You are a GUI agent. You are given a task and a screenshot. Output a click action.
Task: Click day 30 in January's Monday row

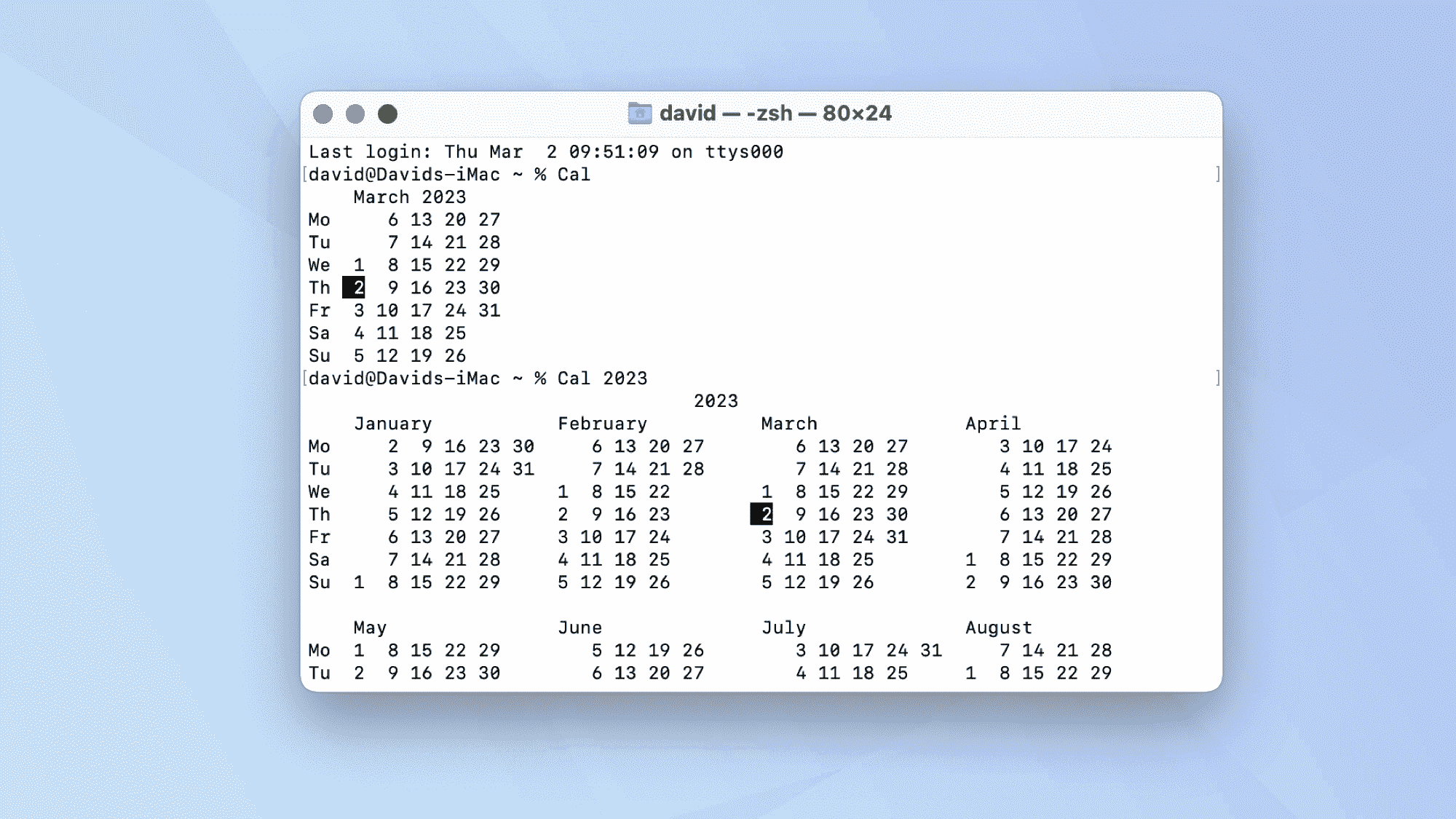click(523, 446)
